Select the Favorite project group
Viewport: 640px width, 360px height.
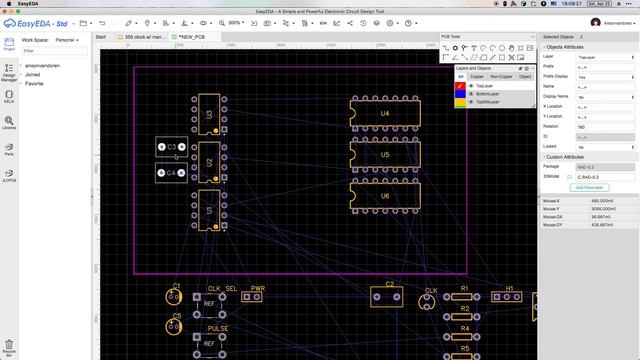pos(34,84)
